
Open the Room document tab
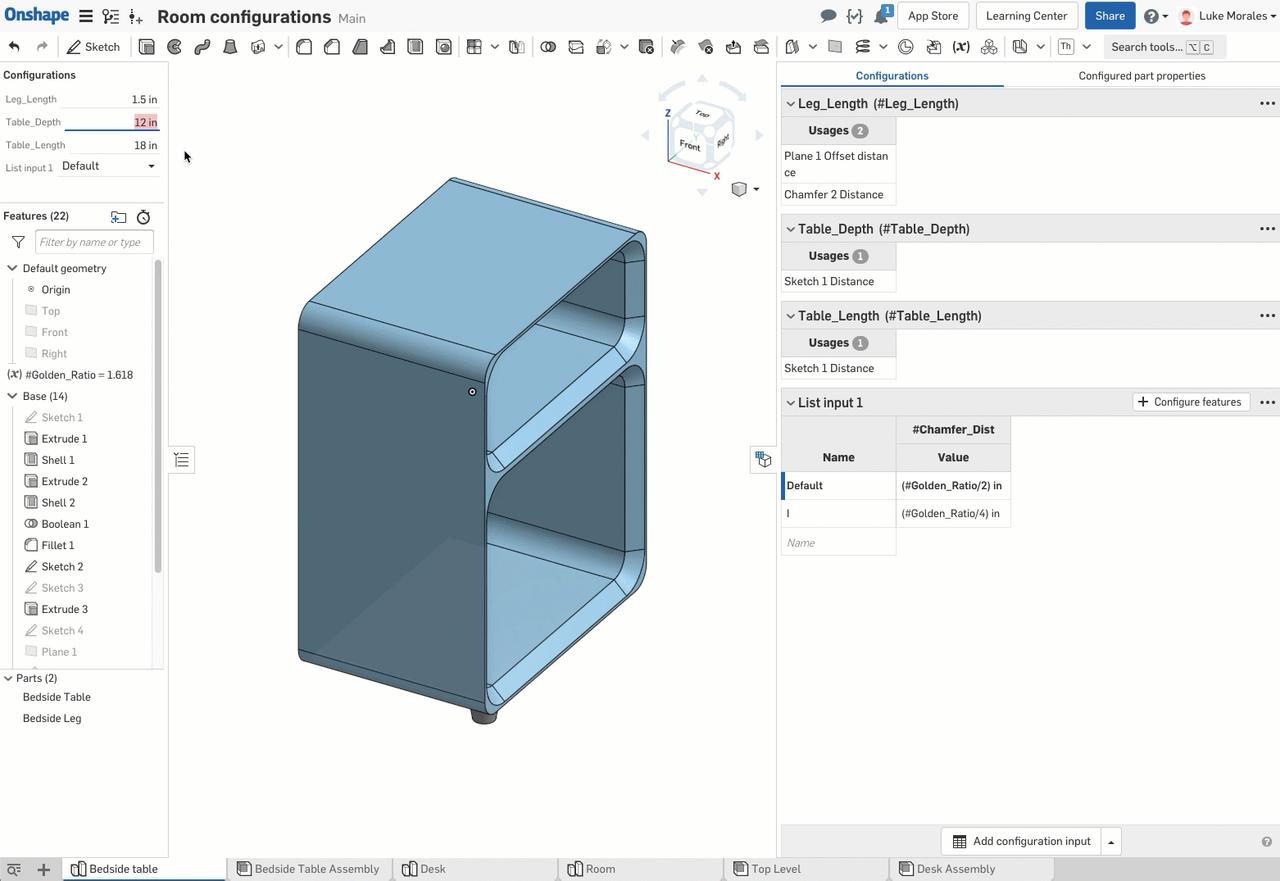tap(600, 869)
